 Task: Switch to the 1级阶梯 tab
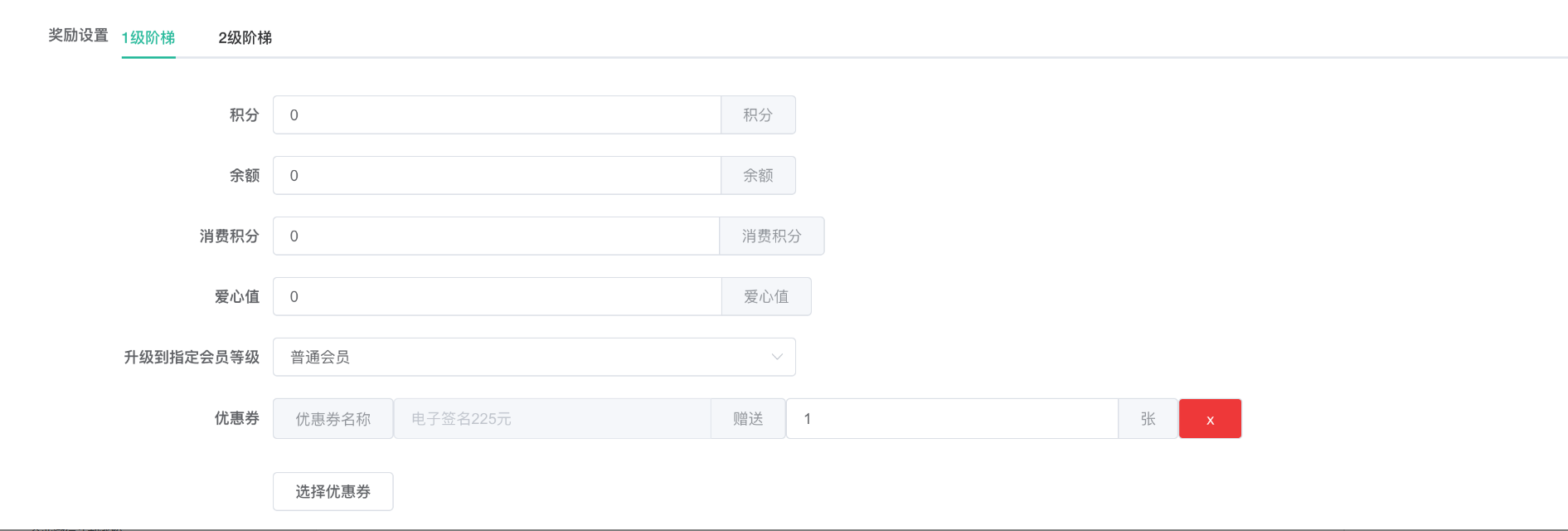148,38
